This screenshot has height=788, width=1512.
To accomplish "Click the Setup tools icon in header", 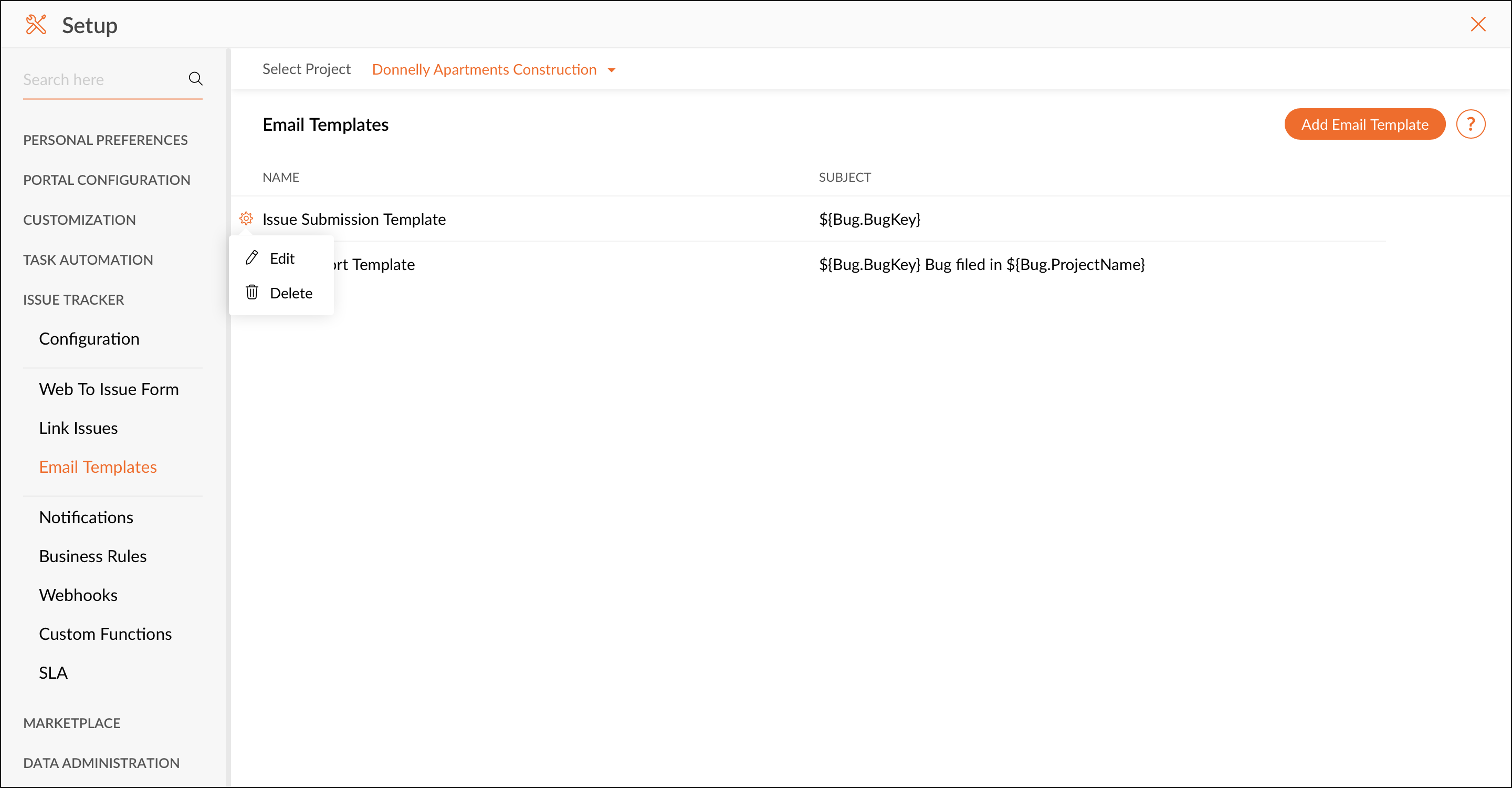I will 36,25.
